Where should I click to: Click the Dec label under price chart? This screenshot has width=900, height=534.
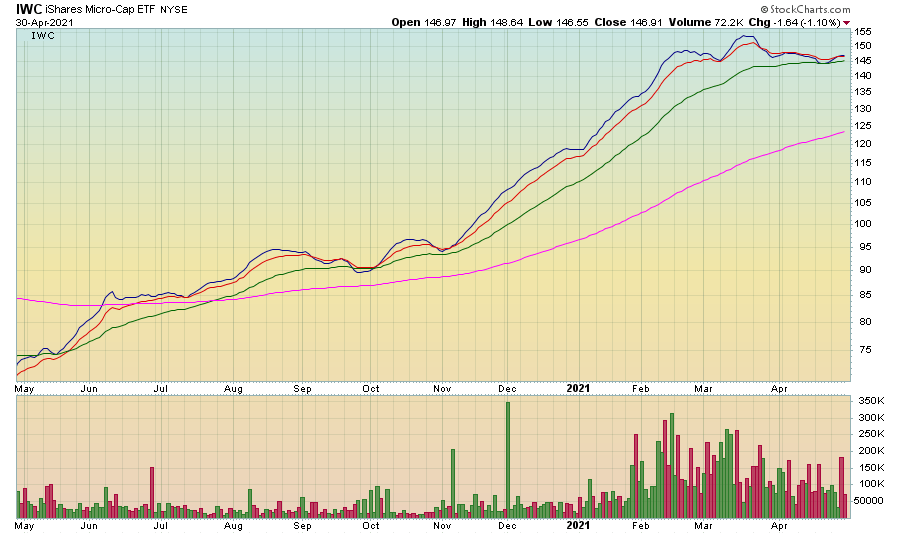click(507, 389)
